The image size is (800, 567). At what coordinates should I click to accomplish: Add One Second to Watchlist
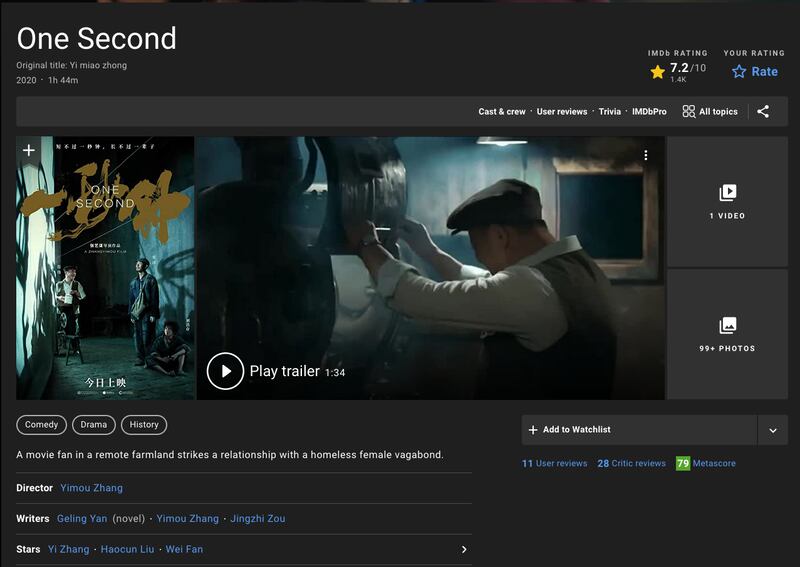640,430
